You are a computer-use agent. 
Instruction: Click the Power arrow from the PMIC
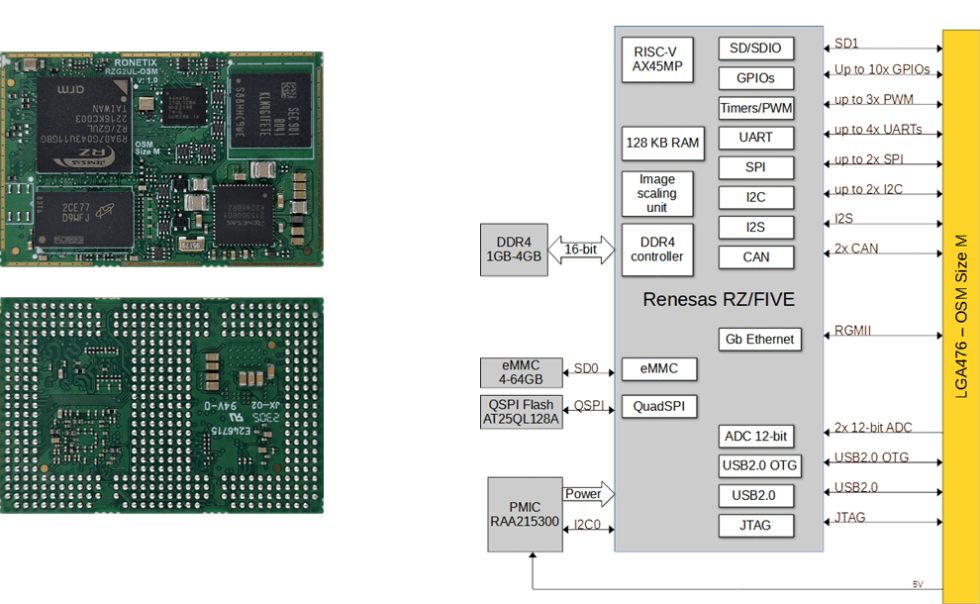click(x=589, y=494)
